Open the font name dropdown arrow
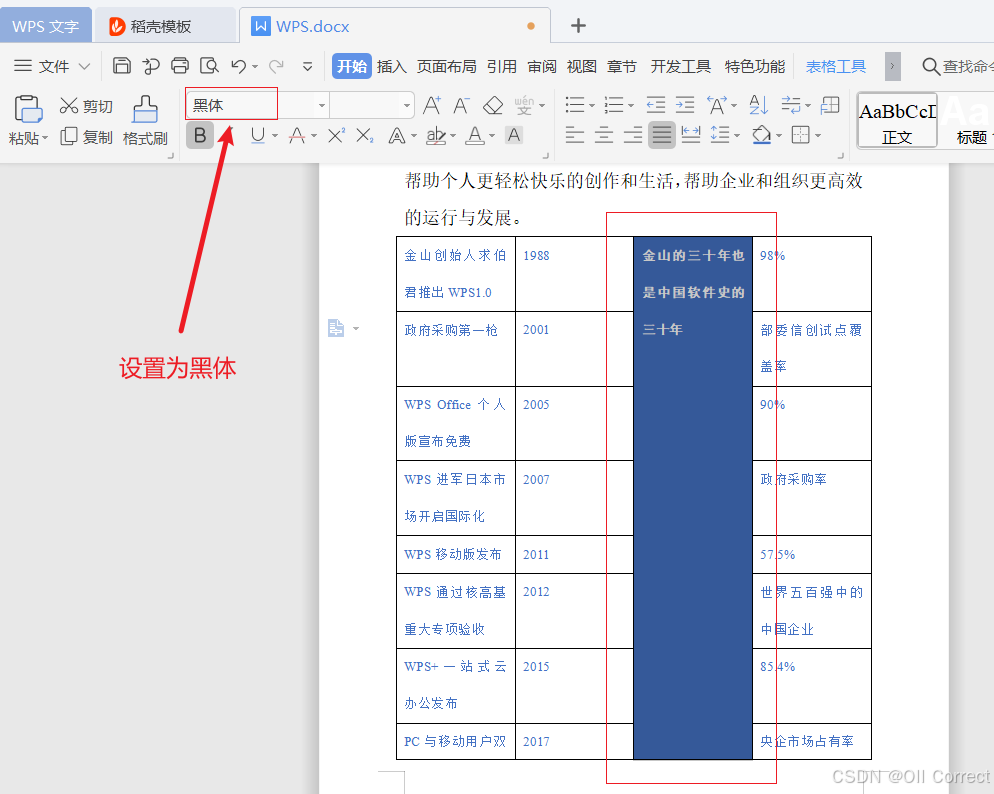This screenshot has height=794, width=994. (322, 105)
